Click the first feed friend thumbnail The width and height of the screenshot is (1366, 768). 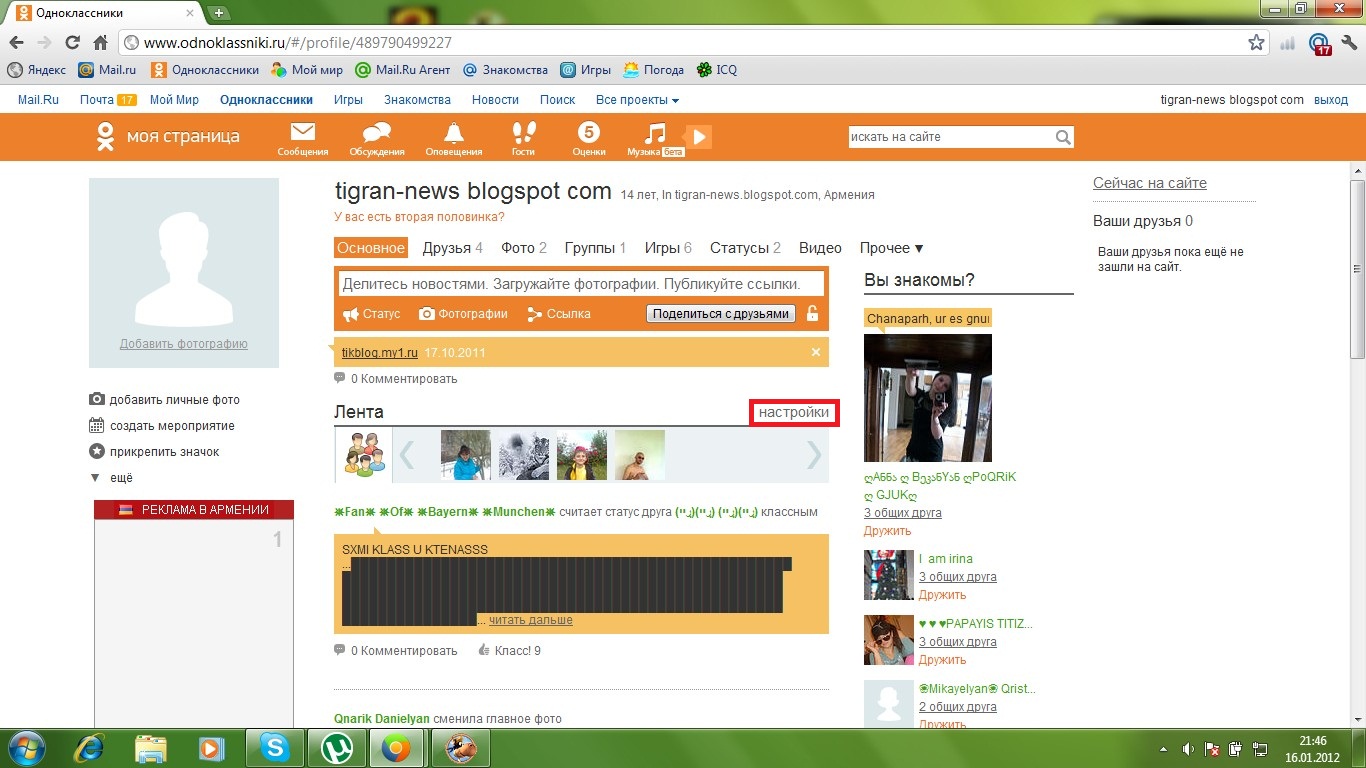(x=466, y=455)
